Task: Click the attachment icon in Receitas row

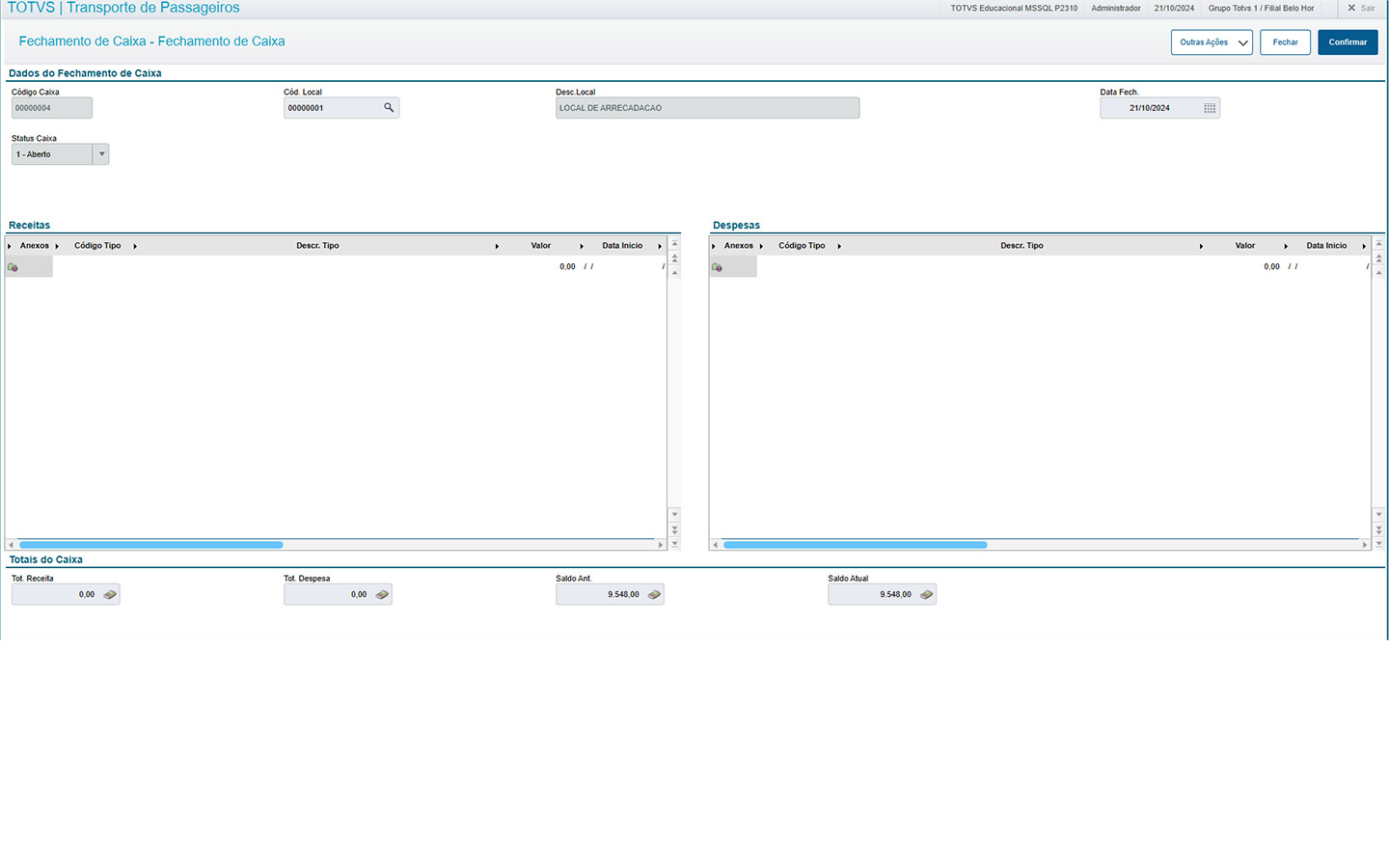Action: pos(13,267)
